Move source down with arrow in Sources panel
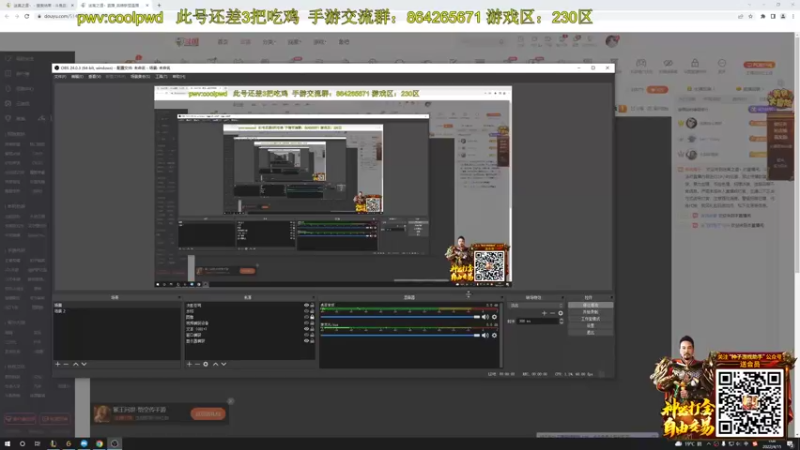Viewport: 800px width, 450px height. click(x=223, y=364)
